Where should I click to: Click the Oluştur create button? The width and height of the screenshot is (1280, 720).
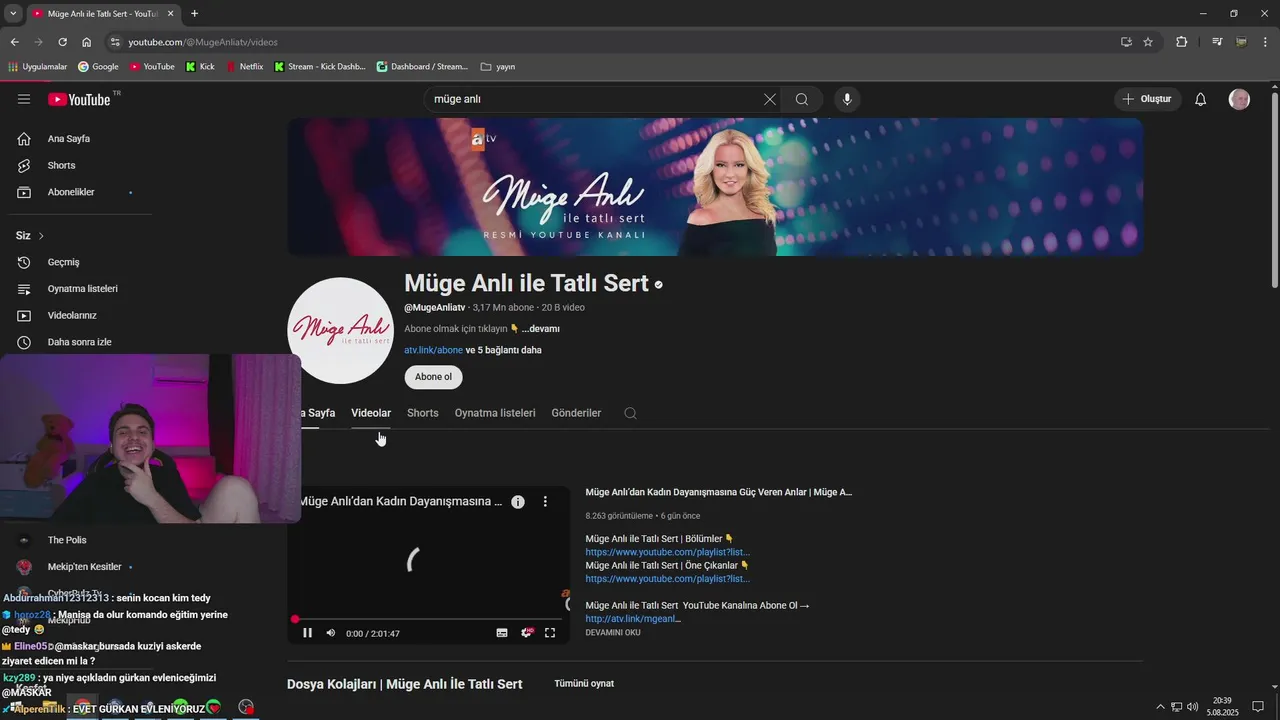(1147, 99)
